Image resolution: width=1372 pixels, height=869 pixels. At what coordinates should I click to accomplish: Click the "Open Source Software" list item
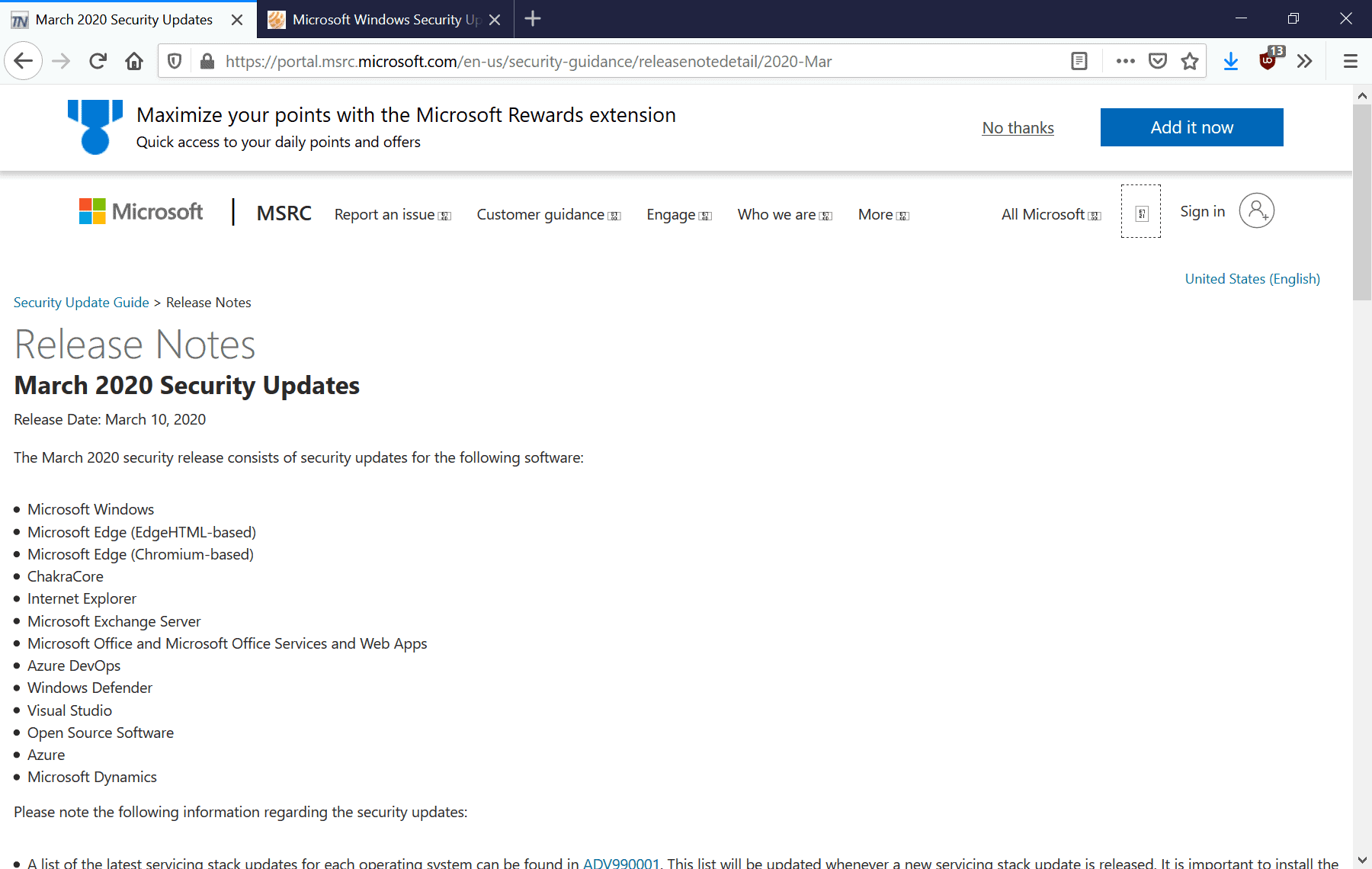tap(101, 733)
